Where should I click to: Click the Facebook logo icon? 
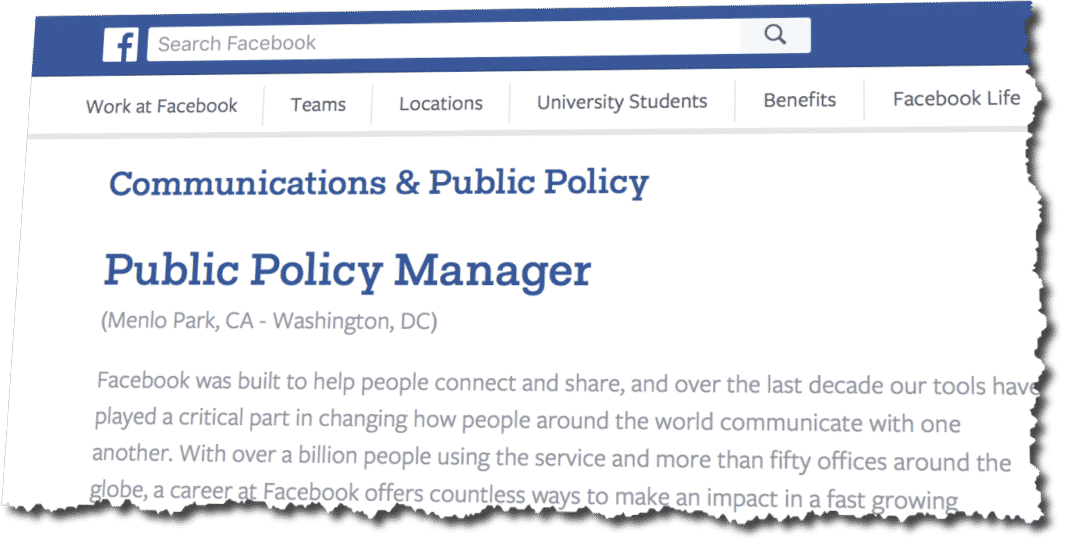(x=121, y=45)
